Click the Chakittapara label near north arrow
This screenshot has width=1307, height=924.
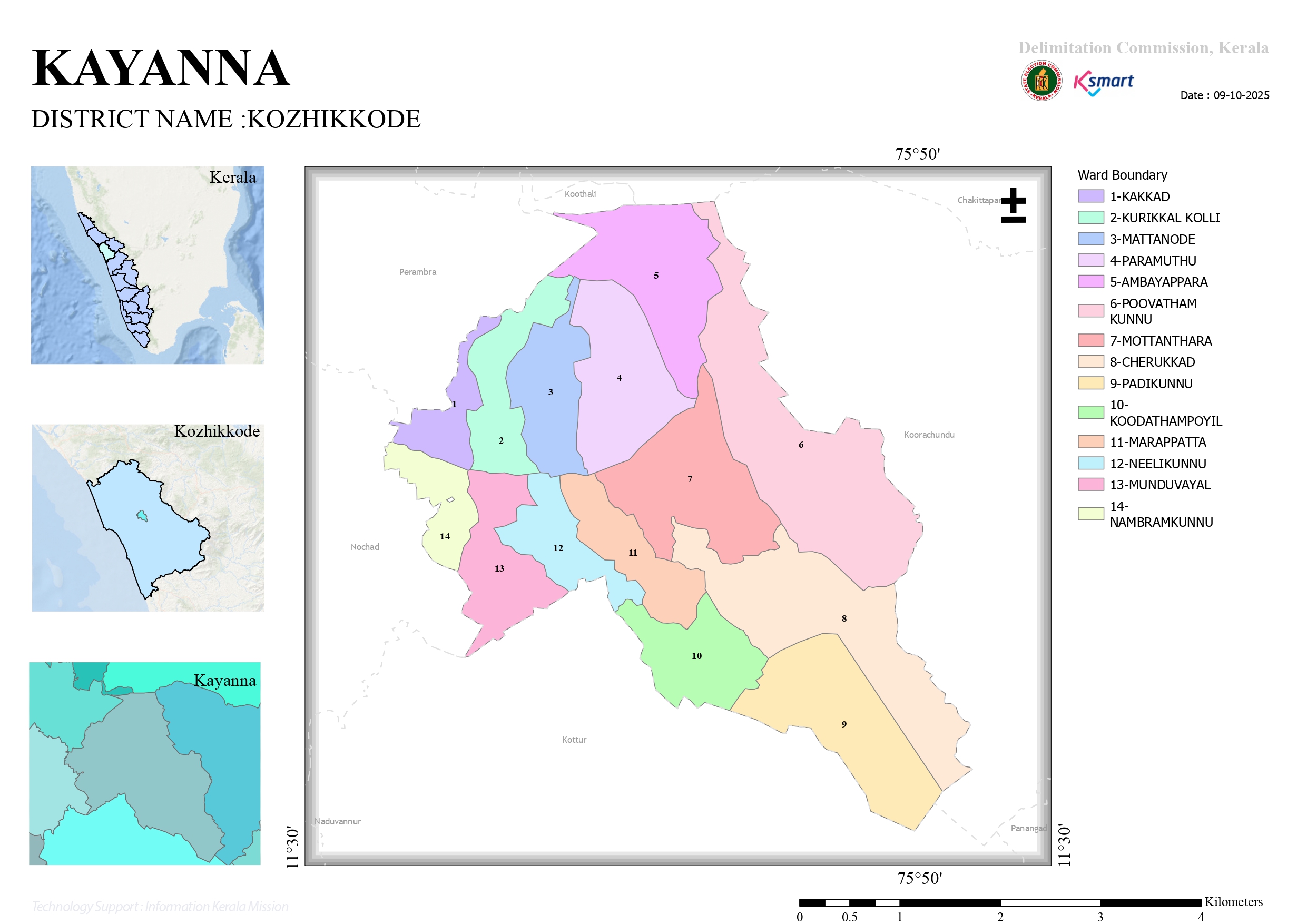point(979,200)
